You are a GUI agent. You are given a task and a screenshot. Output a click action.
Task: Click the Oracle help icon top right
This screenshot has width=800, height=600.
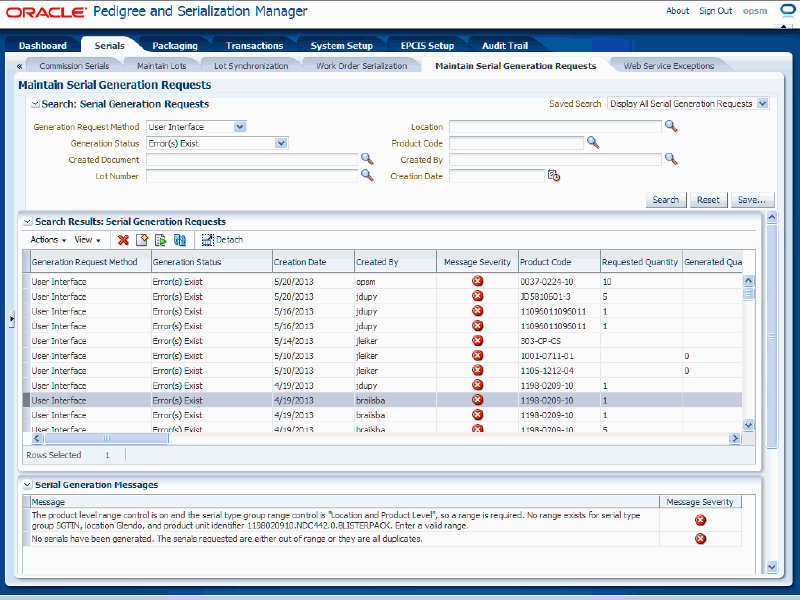tap(788, 11)
